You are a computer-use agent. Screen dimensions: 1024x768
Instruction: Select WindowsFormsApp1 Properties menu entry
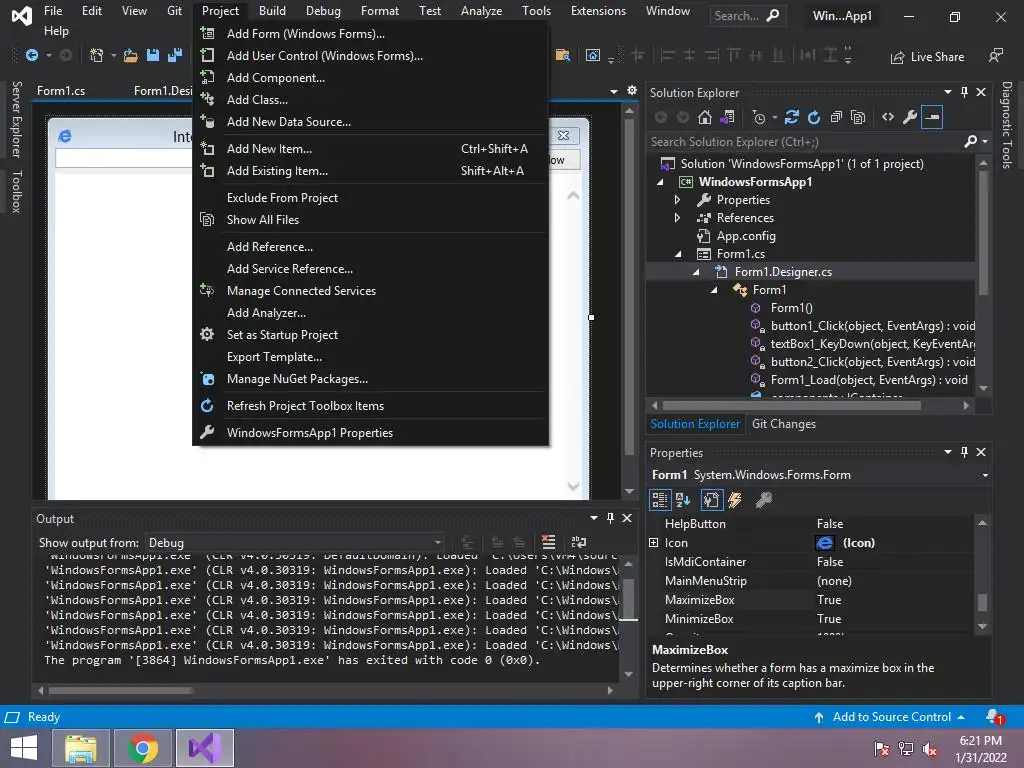click(371, 433)
